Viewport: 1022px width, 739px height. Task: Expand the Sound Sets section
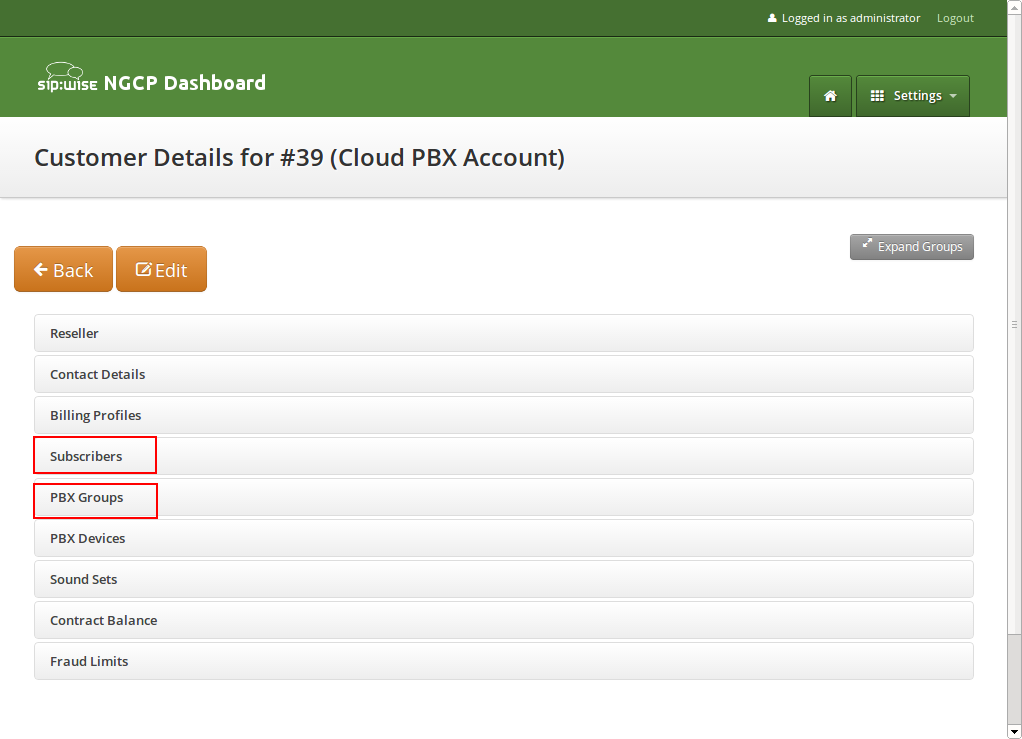(503, 579)
